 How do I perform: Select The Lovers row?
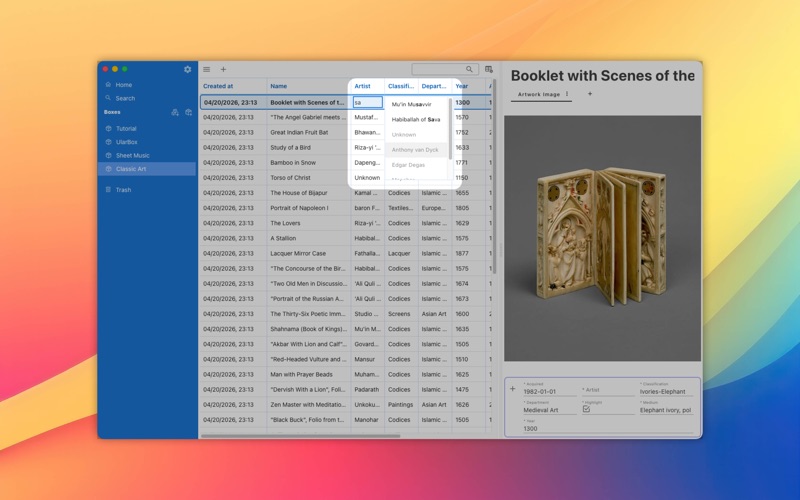coord(345,223)
